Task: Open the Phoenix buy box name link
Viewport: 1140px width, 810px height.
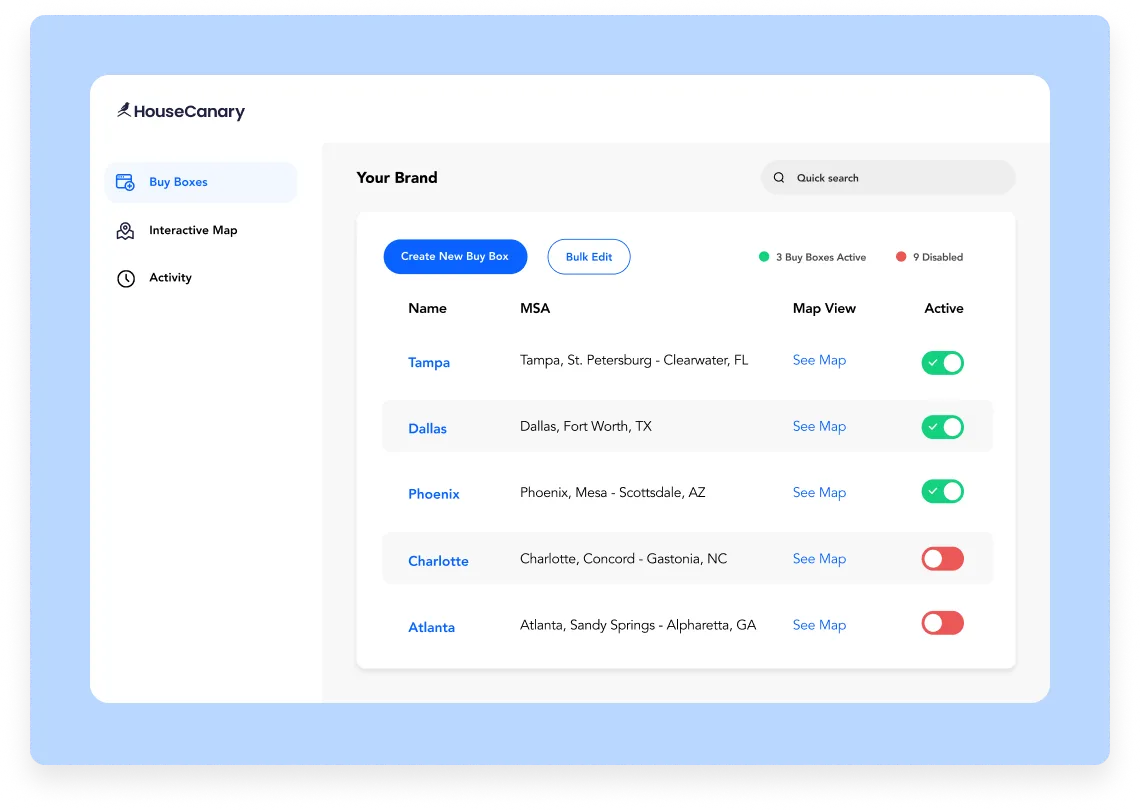Action: coord(434,494)
